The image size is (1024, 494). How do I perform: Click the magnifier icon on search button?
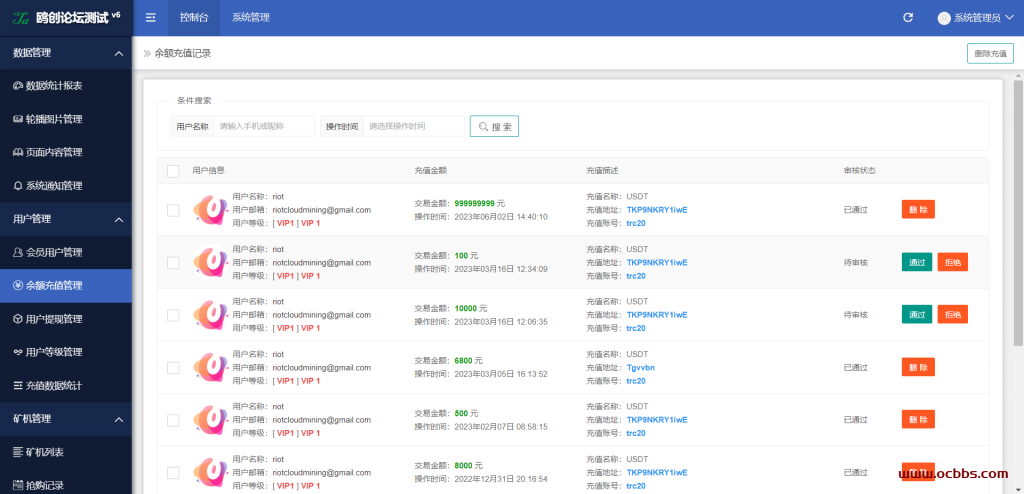pyautogui.click(x=483, y=126)
